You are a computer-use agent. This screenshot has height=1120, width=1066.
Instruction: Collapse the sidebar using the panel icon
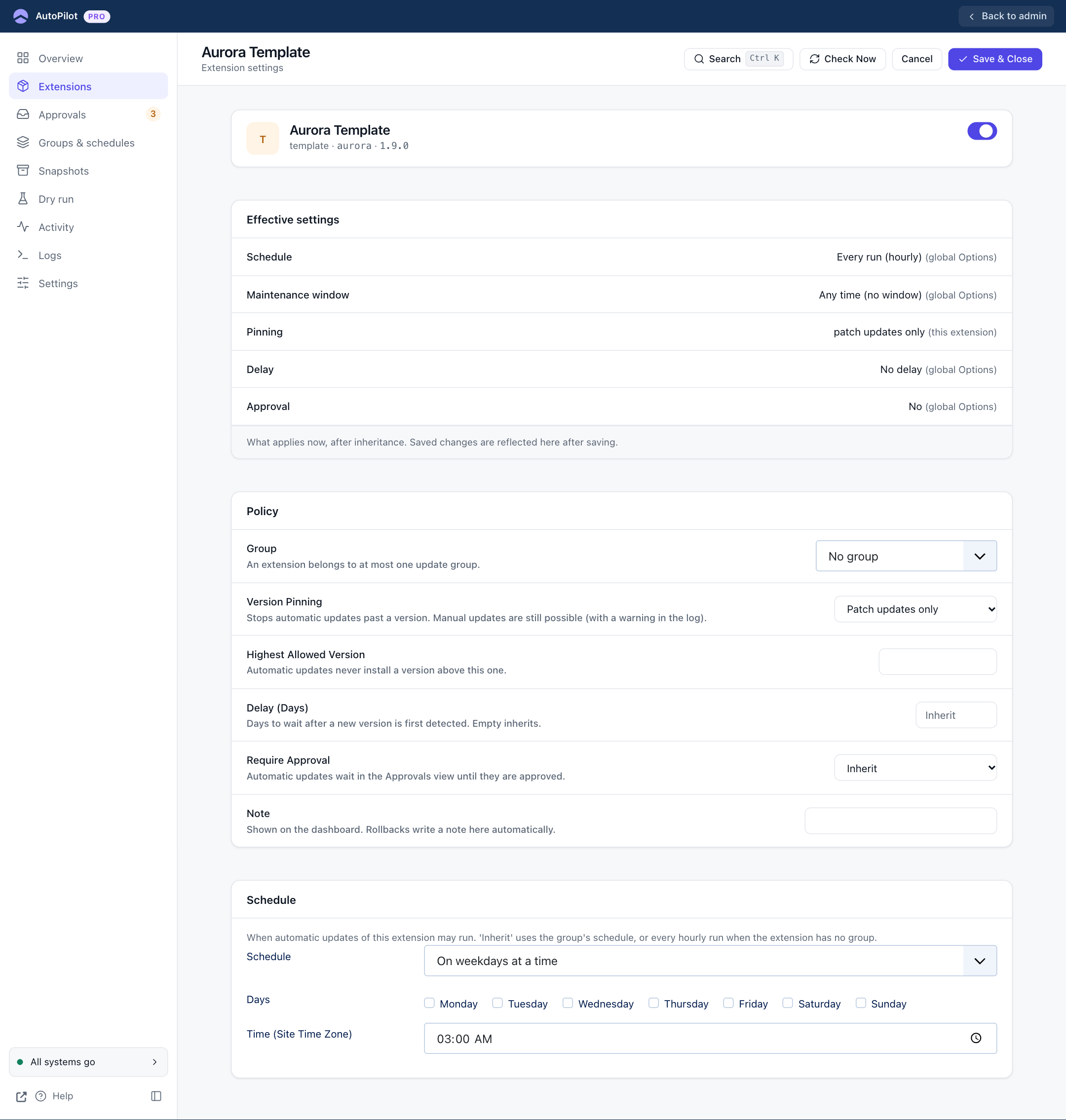pyautogui.click(x=156, y=1096)
